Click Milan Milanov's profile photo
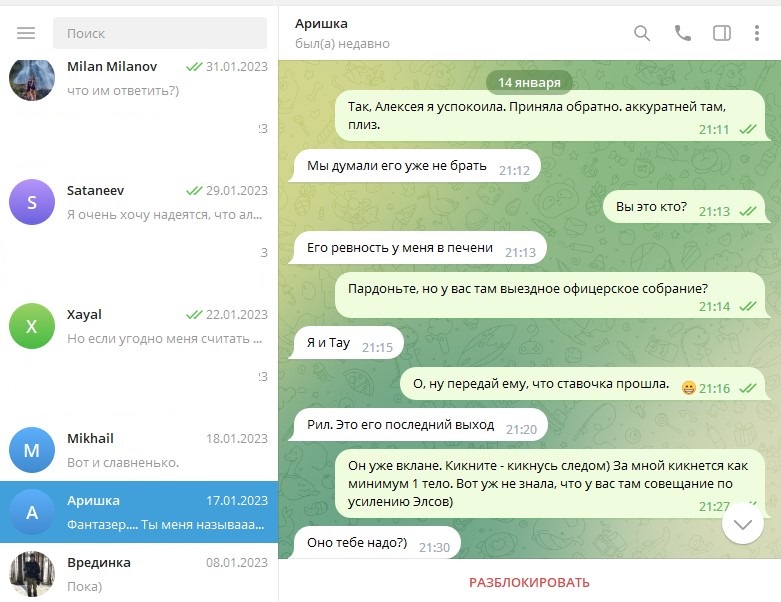Image resolution: width=781 pixels, height=602 pixels. point(31,79)
